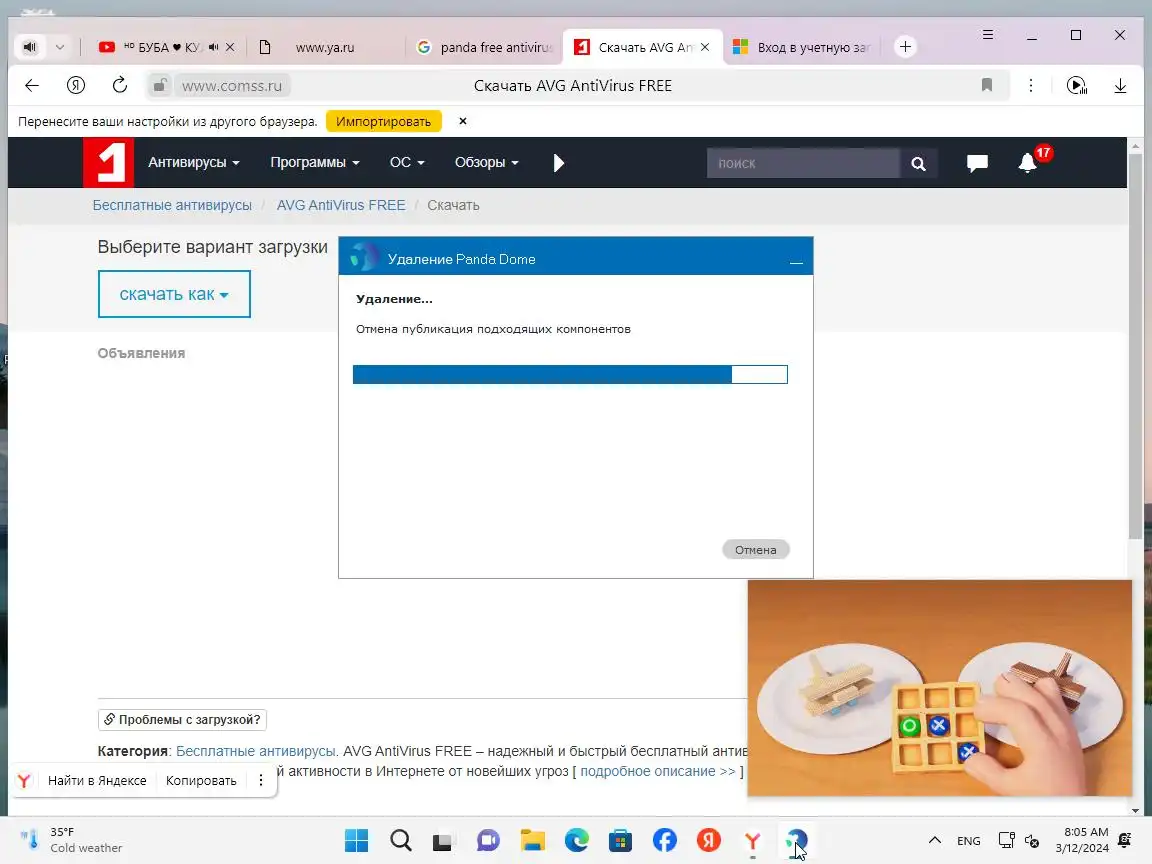Open the red Yandex Я taskbar icon
Viewport: 1152px width, 864px height.
(709, 840)
